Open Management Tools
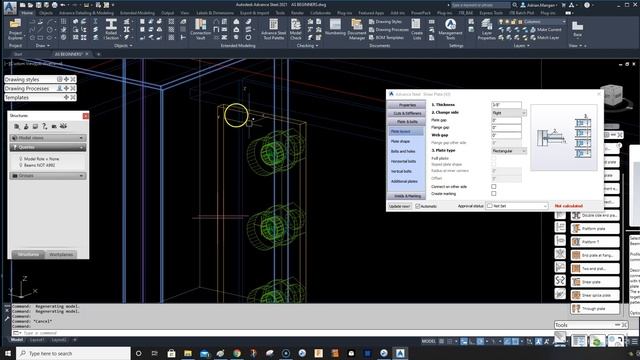This screenshot has height=360, width=640. (451, 29)
